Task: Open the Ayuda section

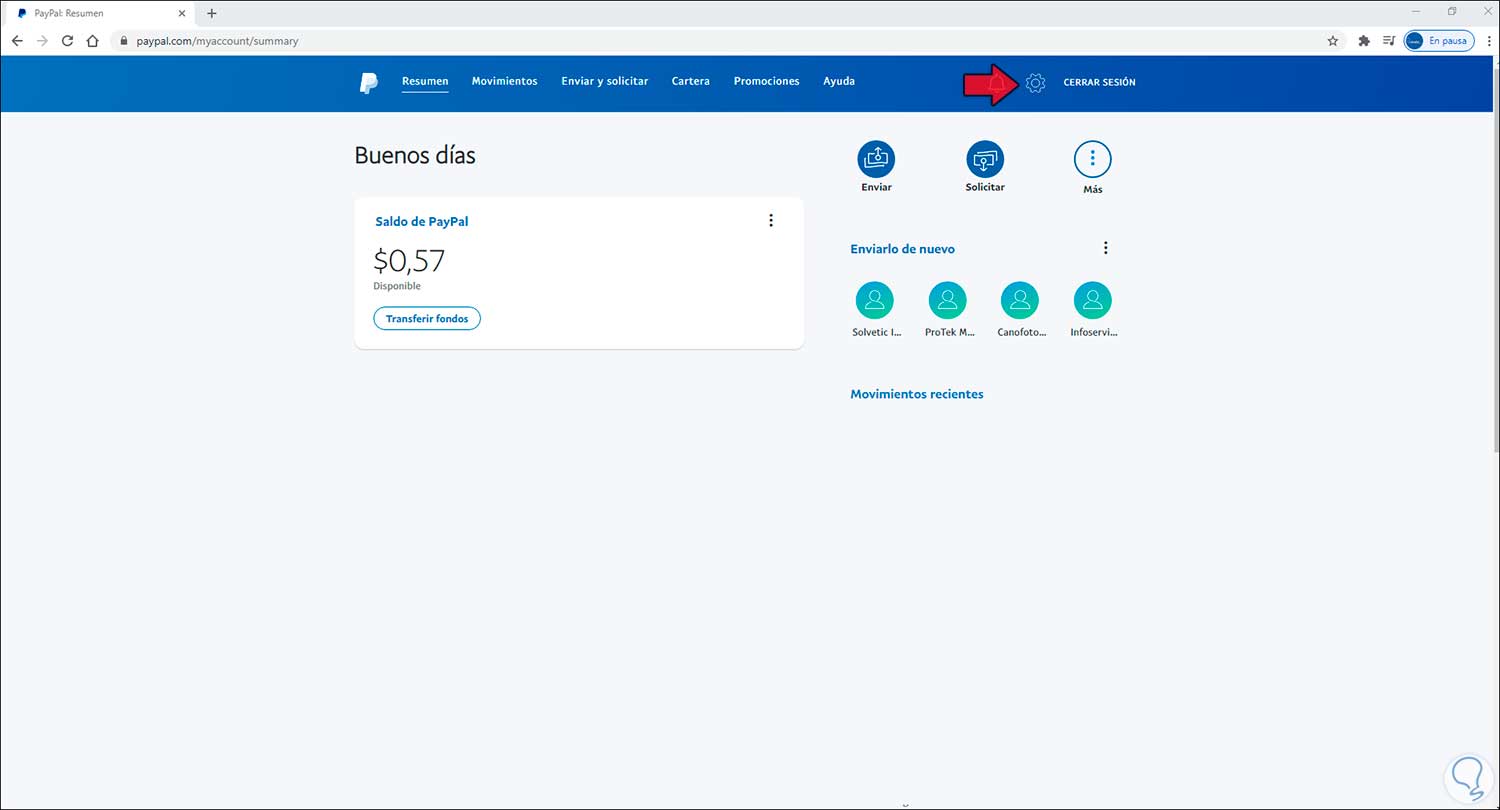Action: point(839,81)
